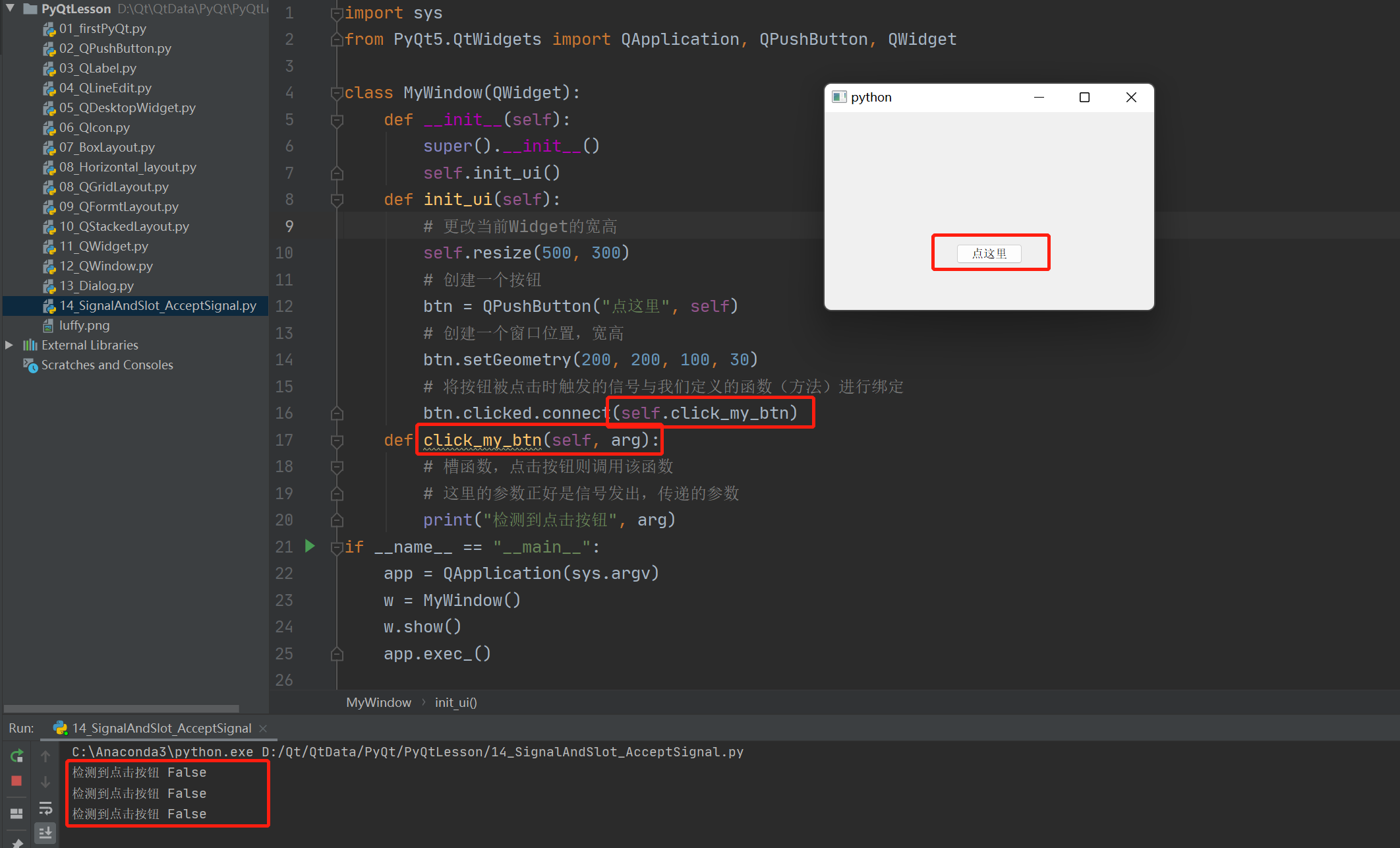Click the green run gutter arrow at line 21
Viewport: 1400px width, 848px height.
(x=310, y=546)
